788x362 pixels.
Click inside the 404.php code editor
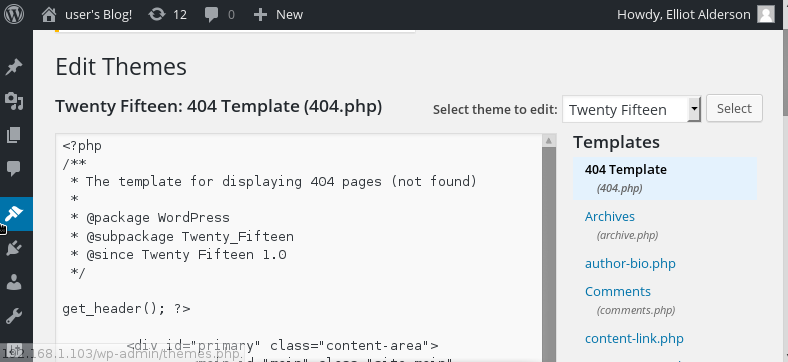[299, 248]
